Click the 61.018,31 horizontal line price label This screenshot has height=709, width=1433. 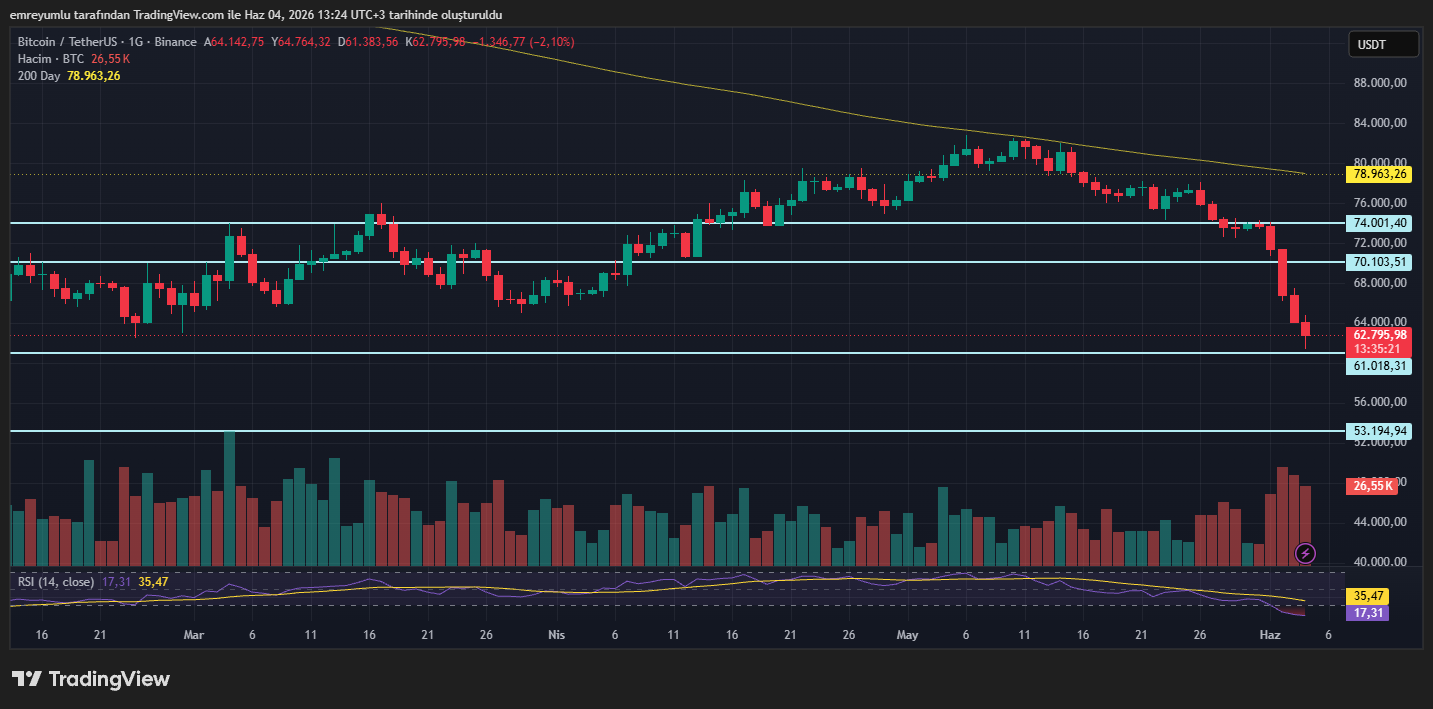[1381, 366]
